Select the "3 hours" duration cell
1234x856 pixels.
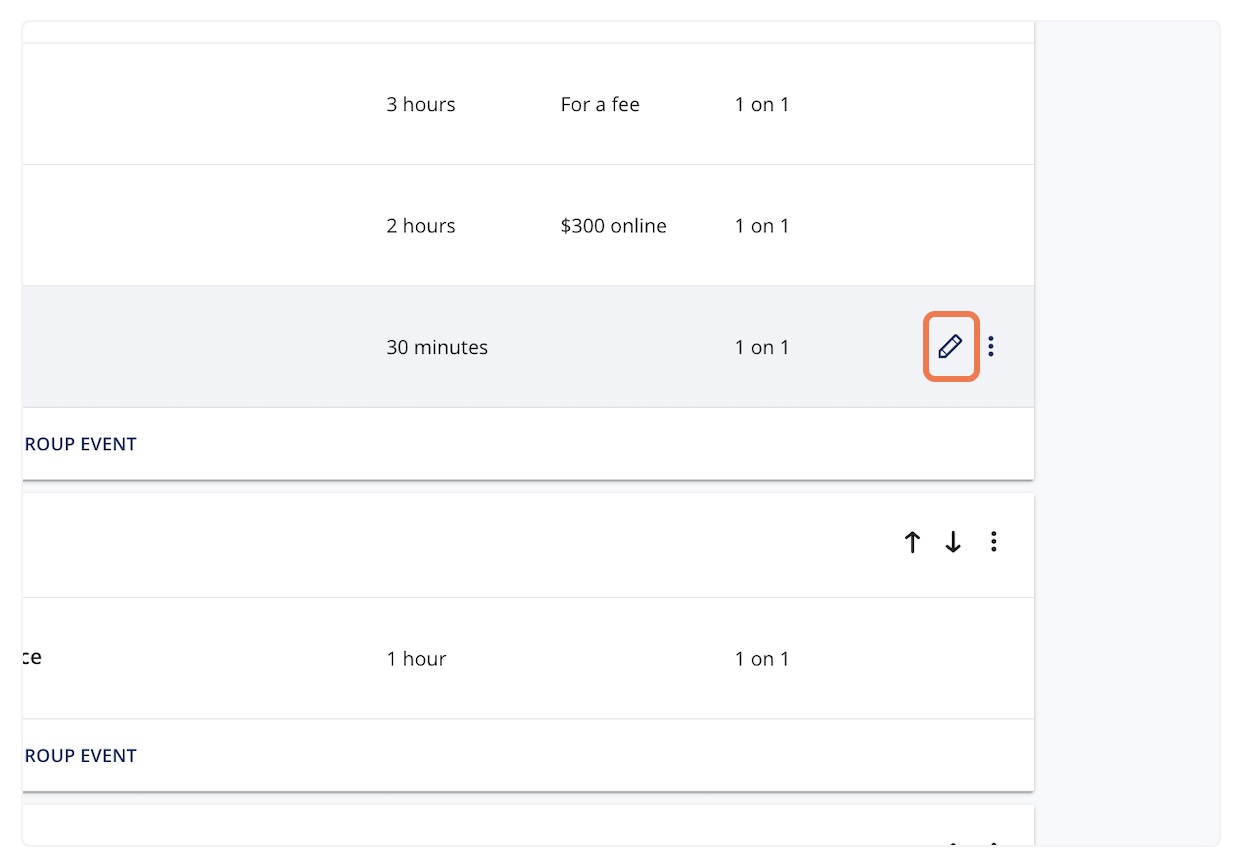421,104
